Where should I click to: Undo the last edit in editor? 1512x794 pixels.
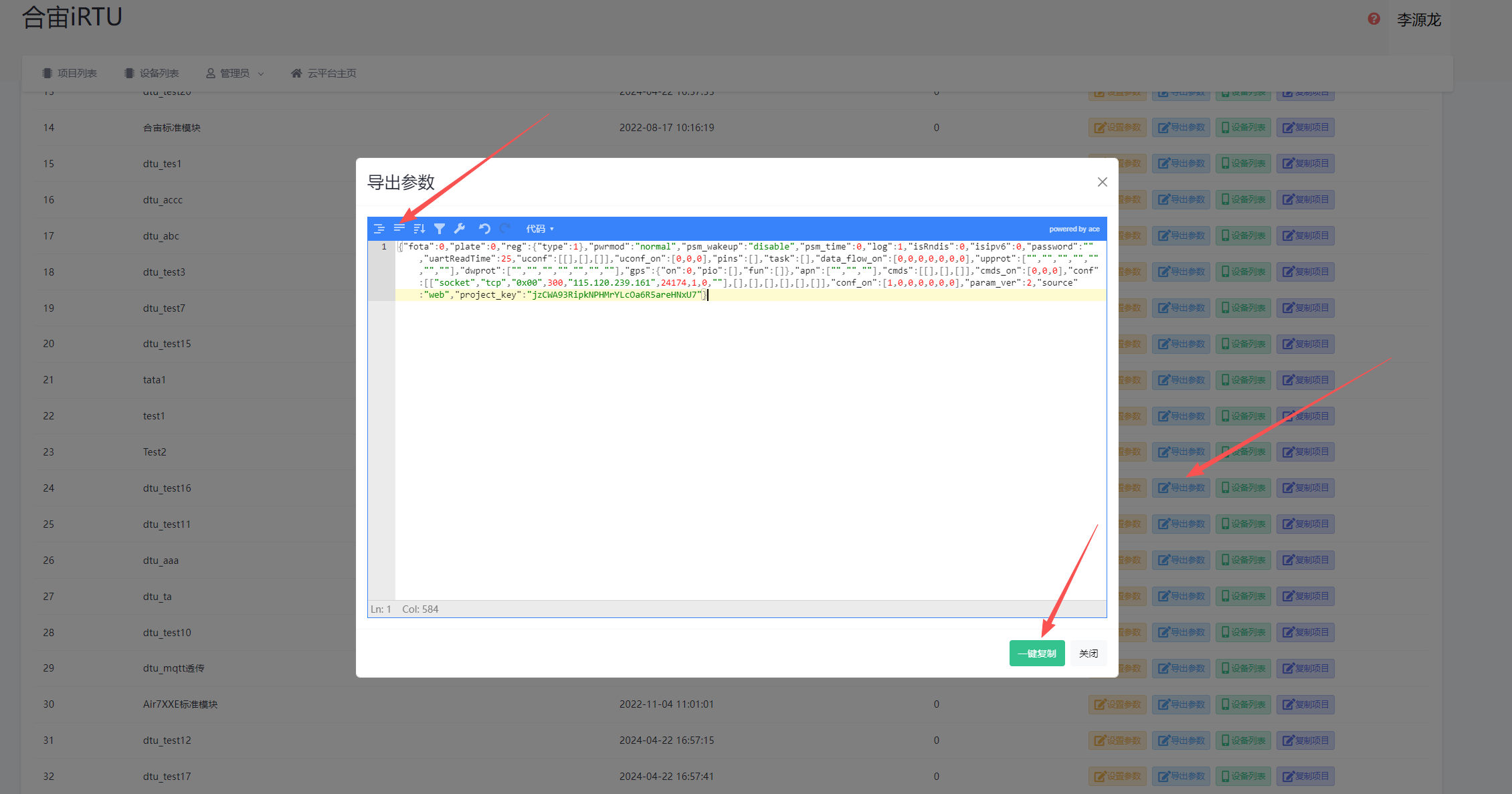[x=484, y=229]
